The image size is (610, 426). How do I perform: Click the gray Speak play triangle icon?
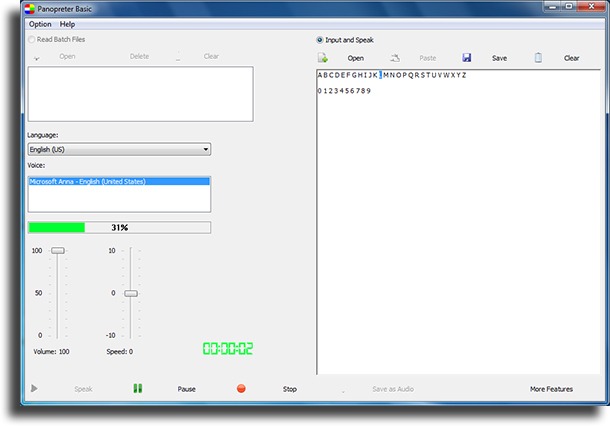34,388
